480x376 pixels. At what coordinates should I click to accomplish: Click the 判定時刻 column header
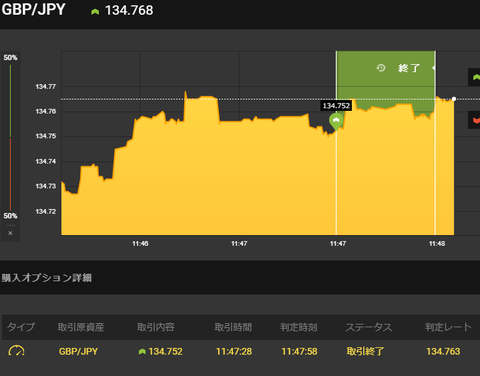click(x=299, y=327)
